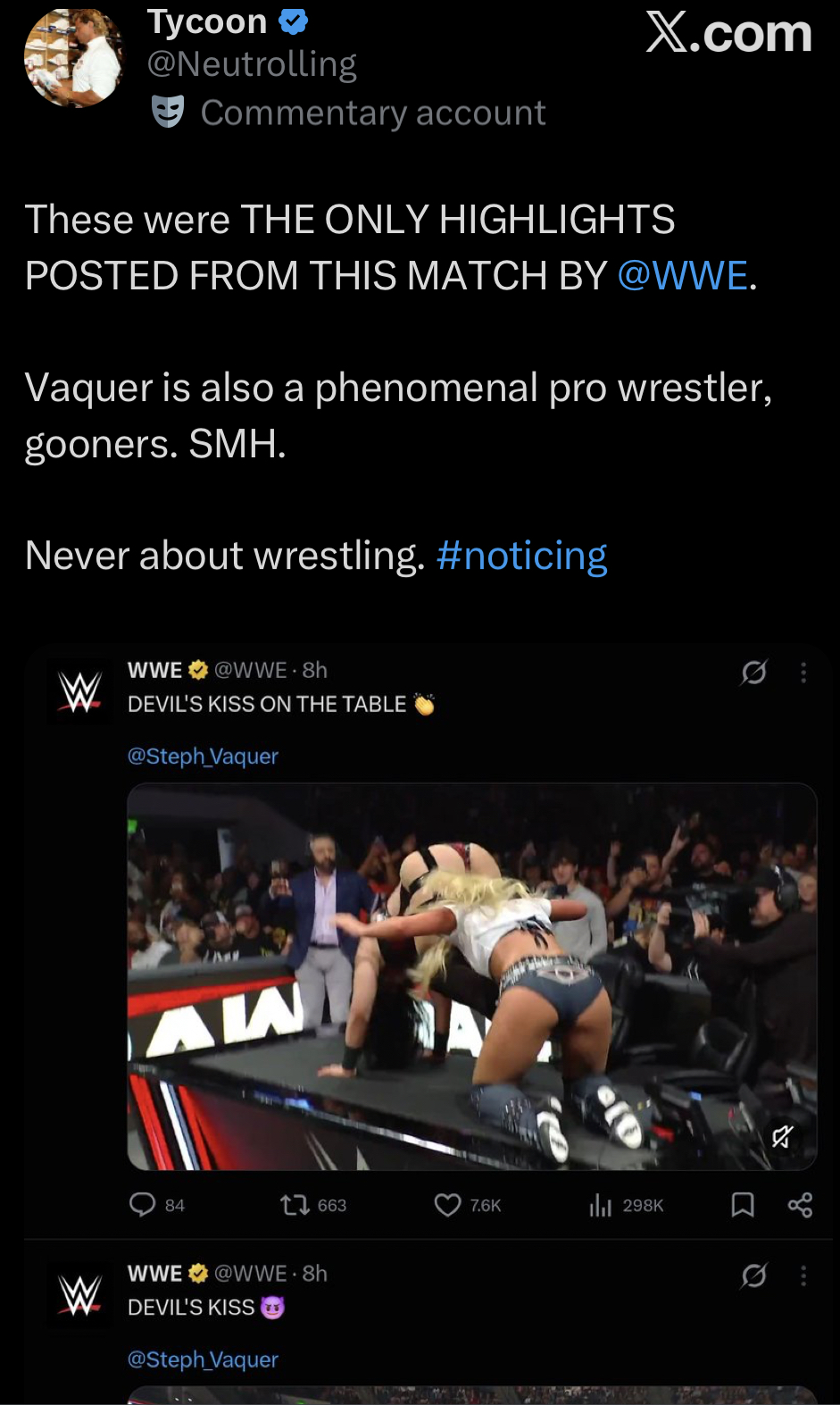
Task: Play the DEVIL'S KISS ON THE TABLE video
Action: point(472,976)
